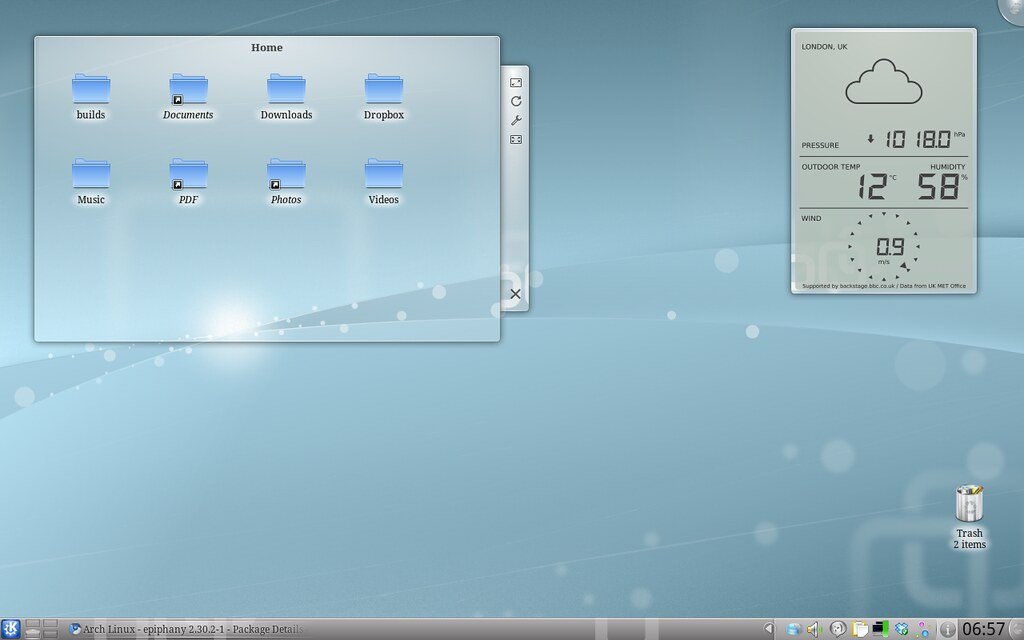The image size is (1024, 640).
Task: Open the Downloads folder
Action: click(286, 90)
